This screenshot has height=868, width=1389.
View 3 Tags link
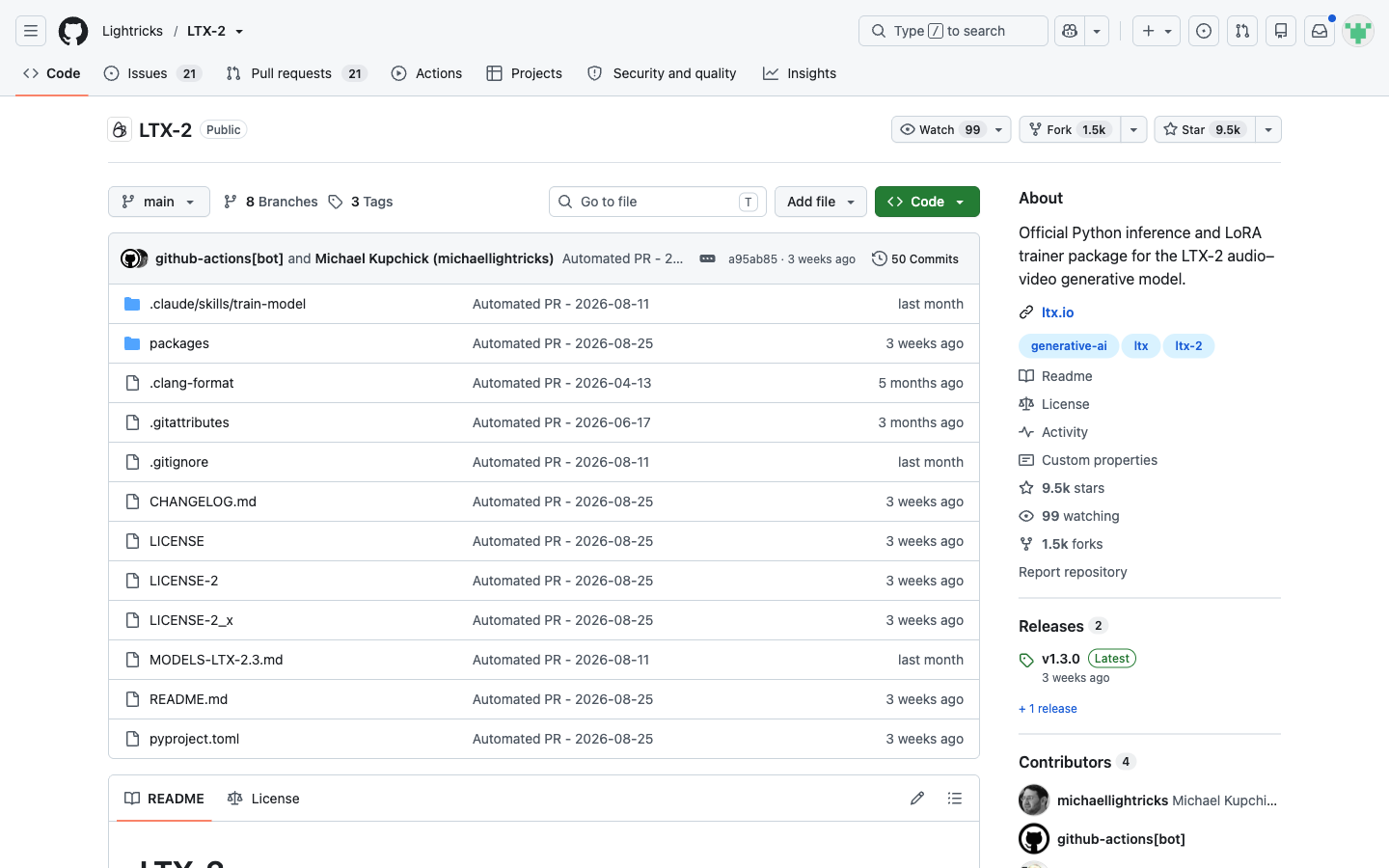[x=361, y=202]
